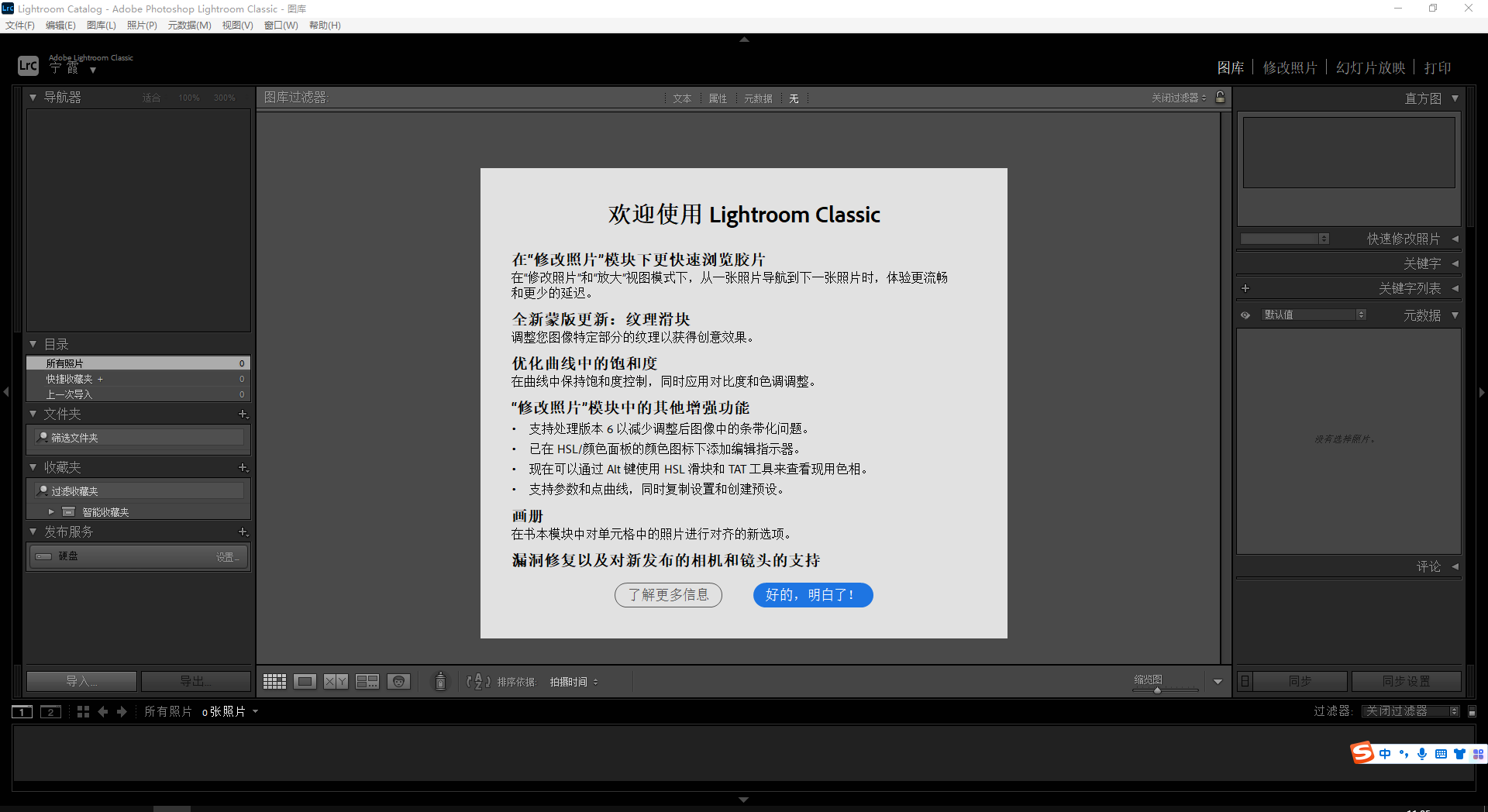Screen dimensions: 1488x812
Task: Toggle auto sync switch left of 同步
Action: tap(1245, 681)
